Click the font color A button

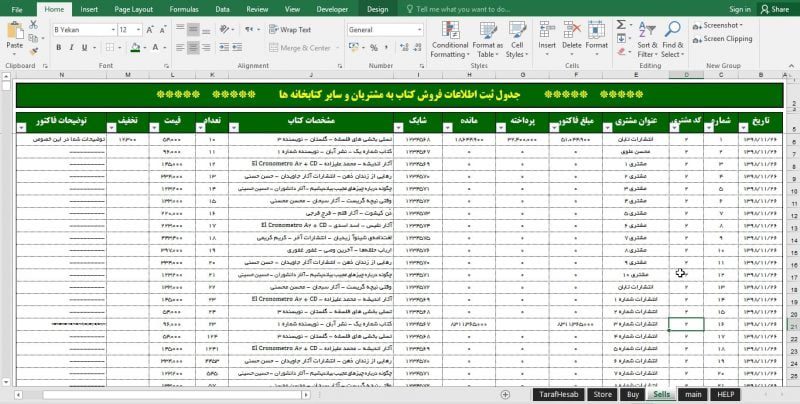pyautogui.click(x=155, y=47)
